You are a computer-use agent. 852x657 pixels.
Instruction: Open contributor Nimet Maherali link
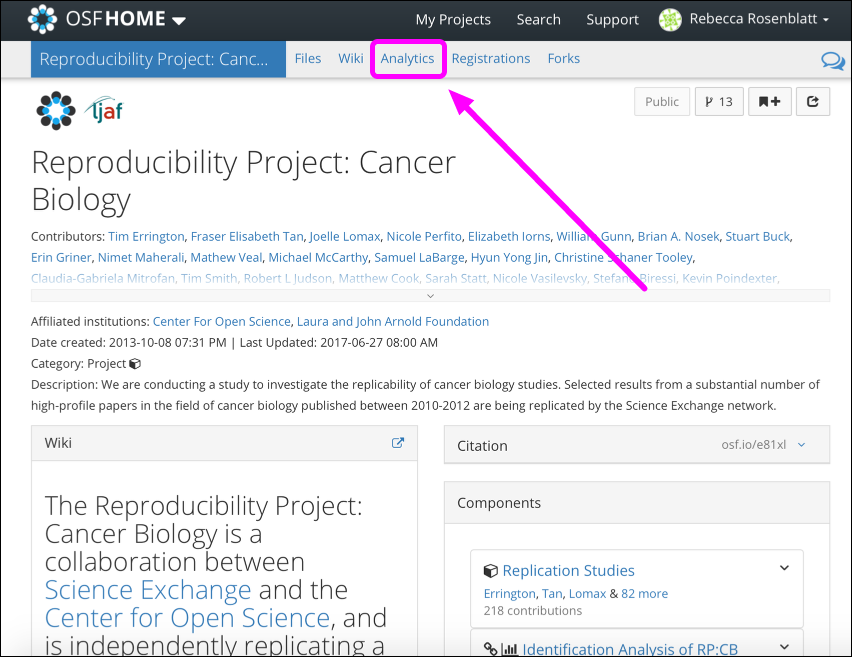pos(141,258)
